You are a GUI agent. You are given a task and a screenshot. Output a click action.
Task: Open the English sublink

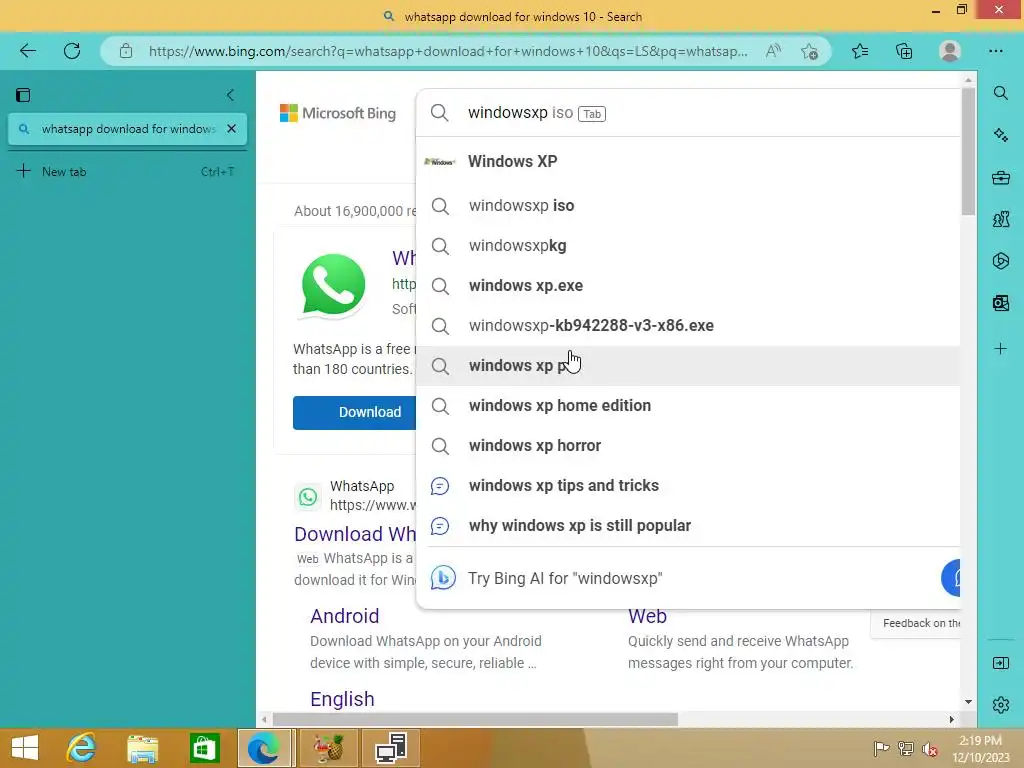[342, 699]
